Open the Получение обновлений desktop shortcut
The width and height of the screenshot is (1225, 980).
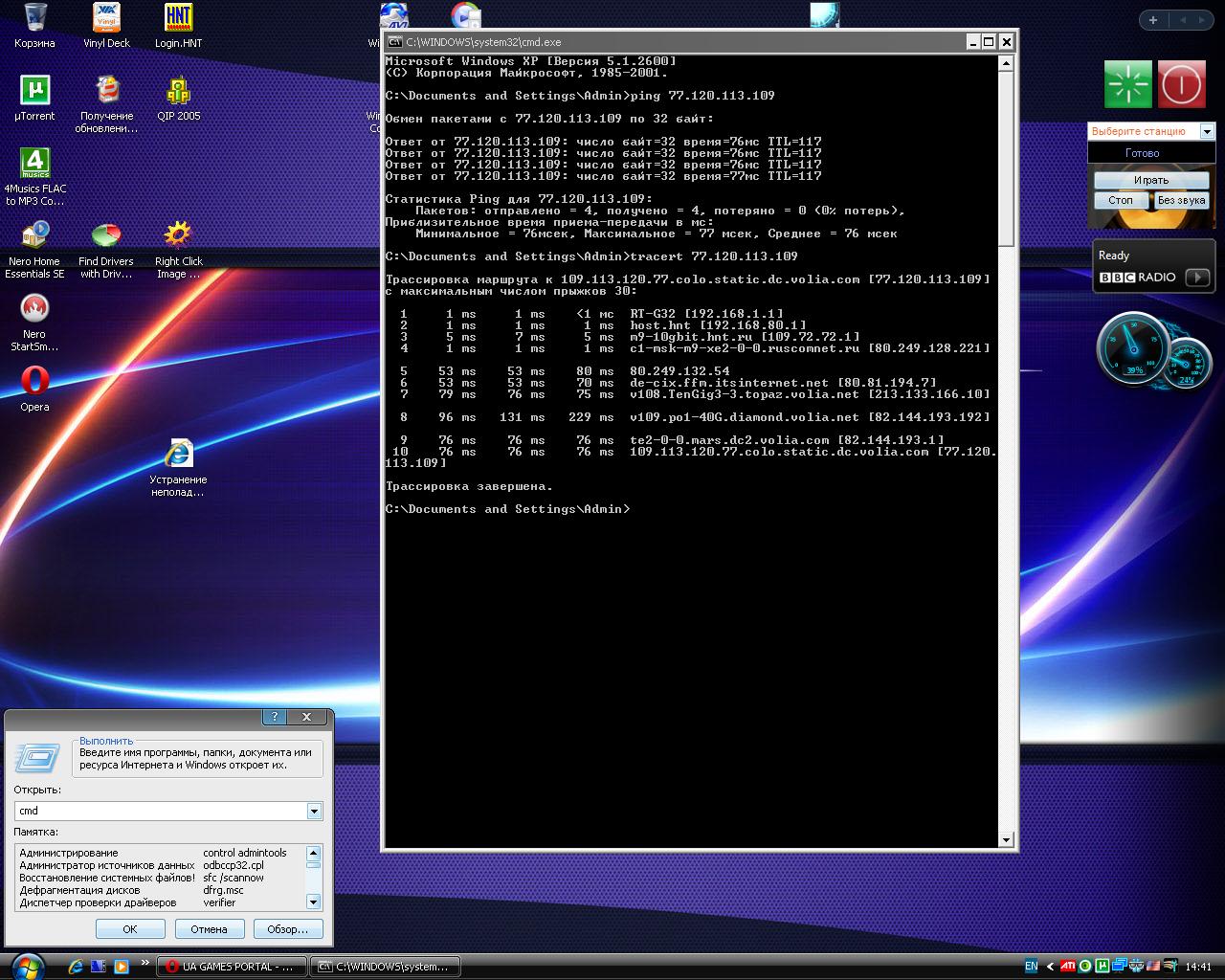click(x=106, y=104)
